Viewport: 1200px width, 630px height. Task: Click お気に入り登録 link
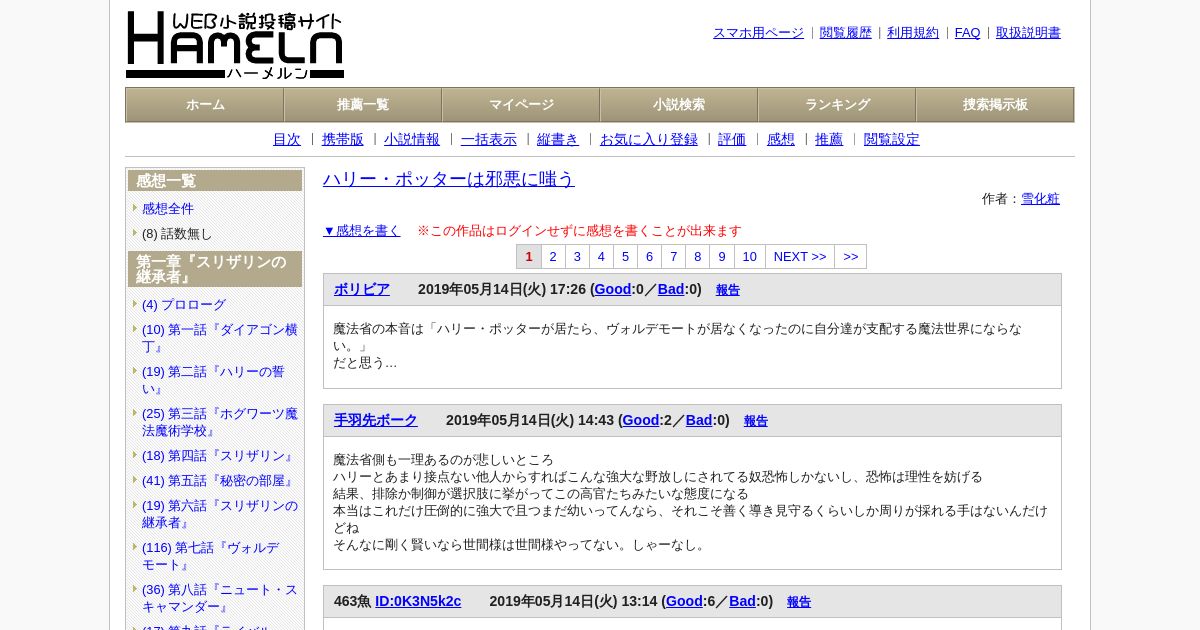point(649,140)
